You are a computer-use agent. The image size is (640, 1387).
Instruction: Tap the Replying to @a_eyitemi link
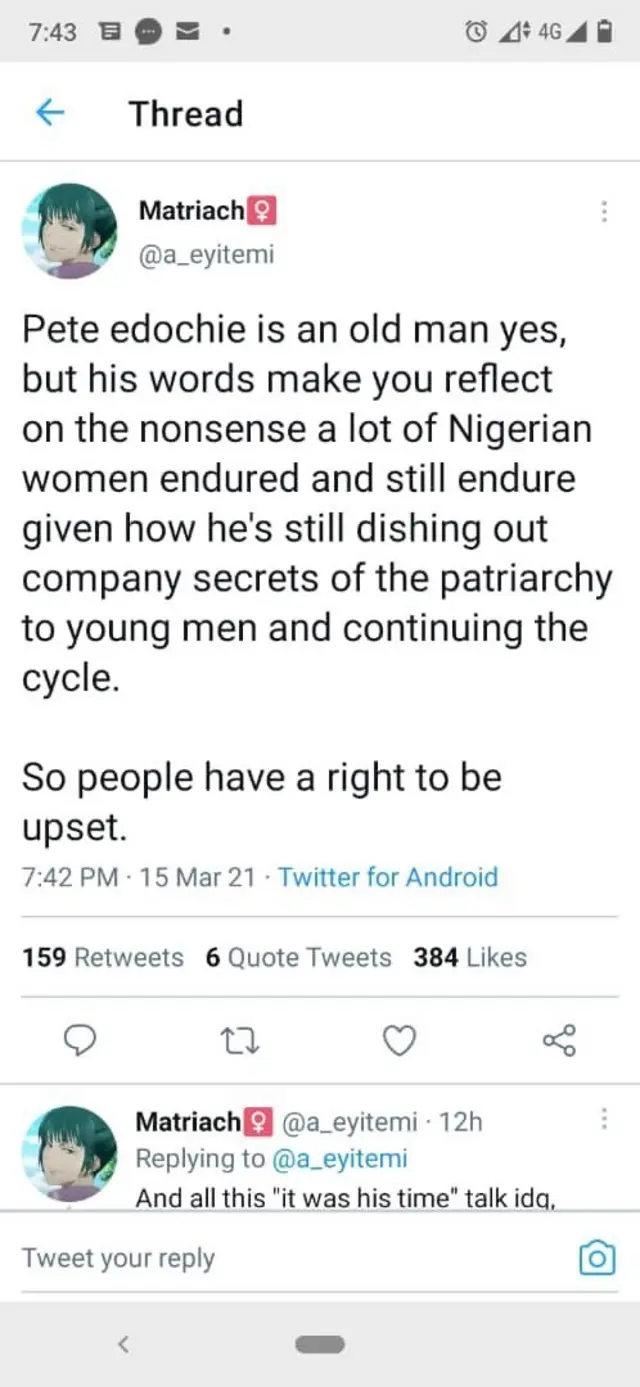tap(338, 1158)
